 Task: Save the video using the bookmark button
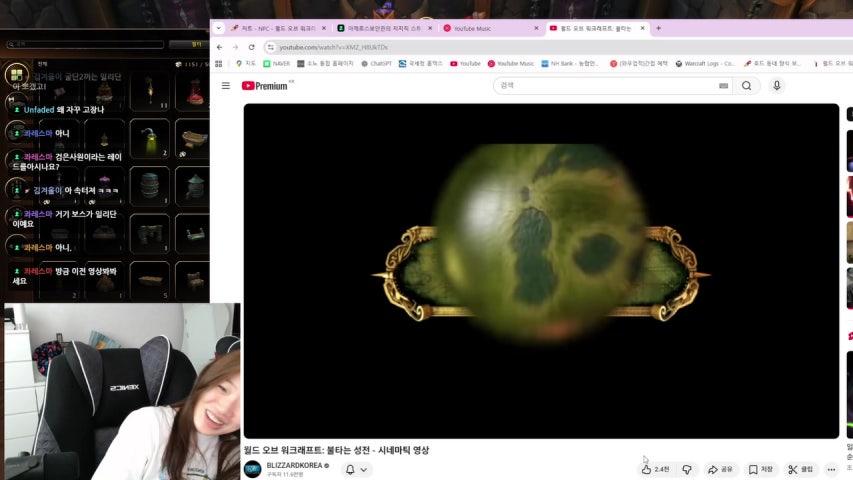(x=761, y=469)
